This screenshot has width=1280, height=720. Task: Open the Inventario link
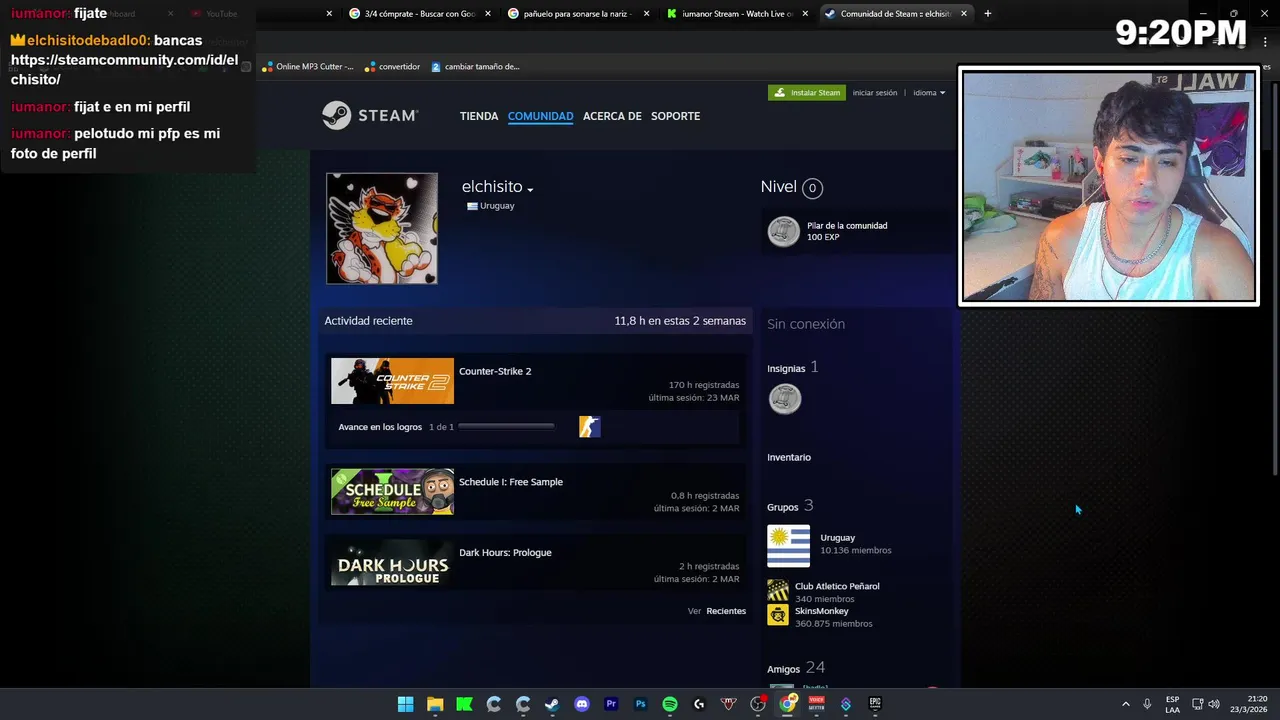pos(789,457)
